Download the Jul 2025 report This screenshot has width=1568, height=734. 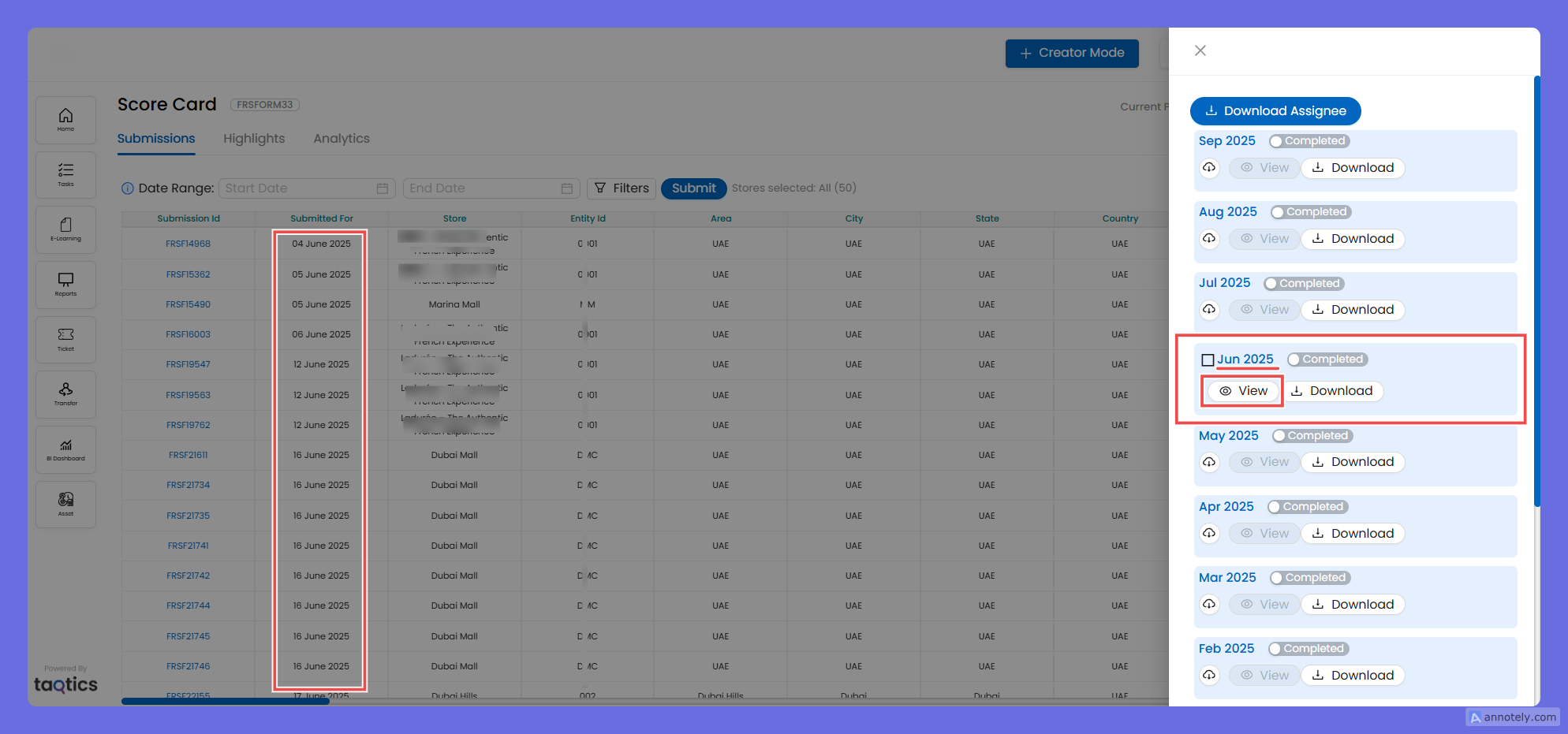[x=1353, y=310]
